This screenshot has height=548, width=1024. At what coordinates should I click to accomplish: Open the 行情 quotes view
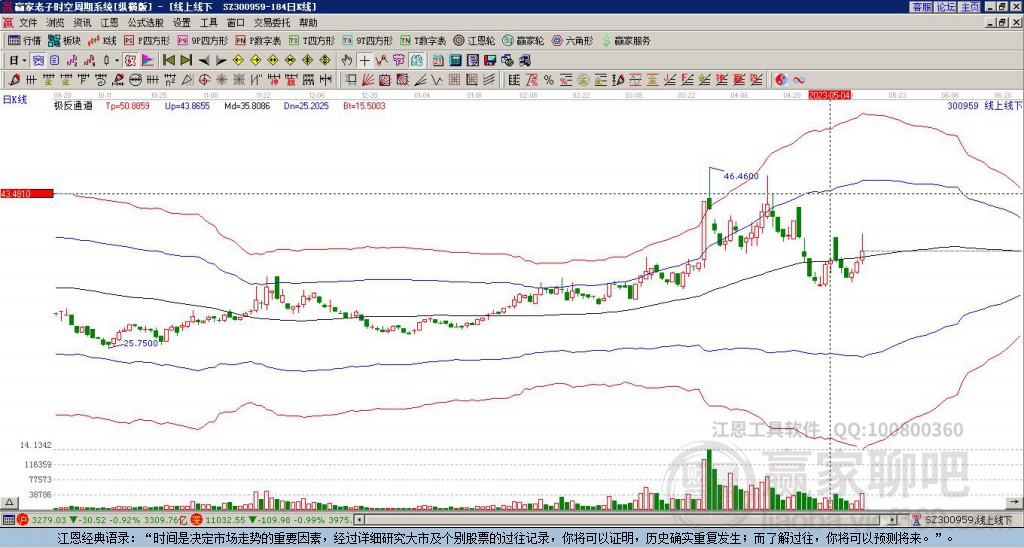pos(24,40)
